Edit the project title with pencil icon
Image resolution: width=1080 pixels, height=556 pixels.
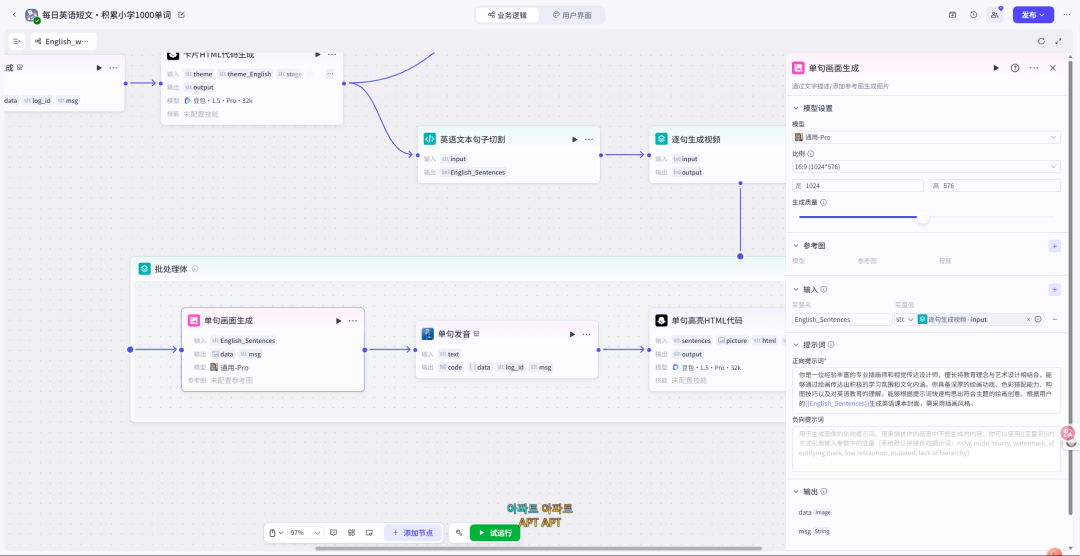[181, 14]
